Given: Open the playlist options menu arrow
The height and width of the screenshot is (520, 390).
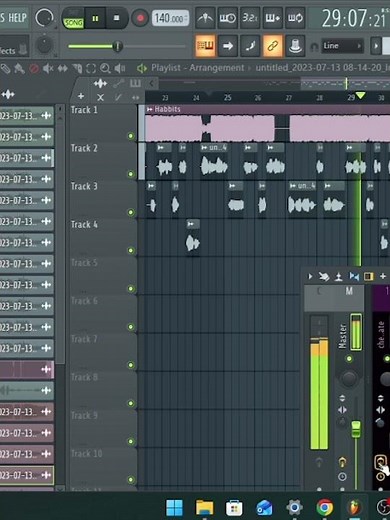Looking at the screenshot, I should click(x=142, y=69).
